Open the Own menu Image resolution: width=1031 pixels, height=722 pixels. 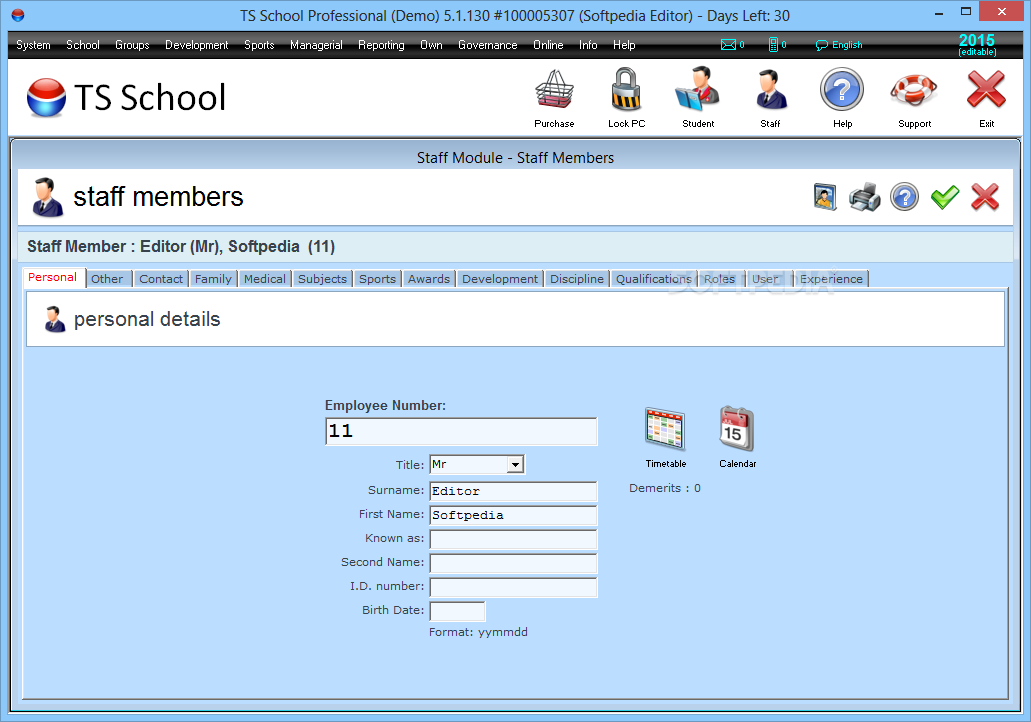(431, 45)
